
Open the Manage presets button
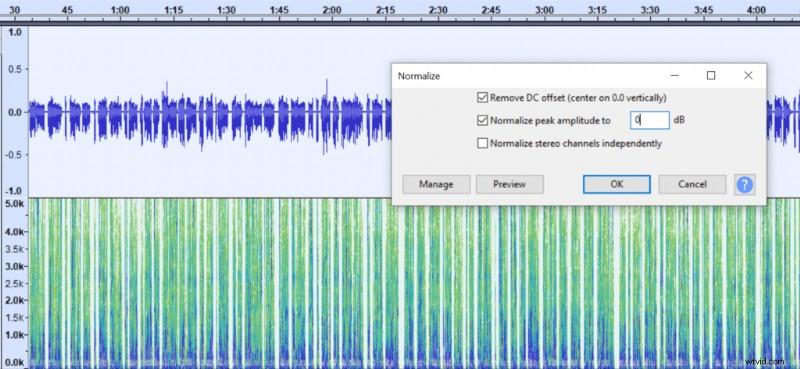pyautogui.click(x=436, y=184)
